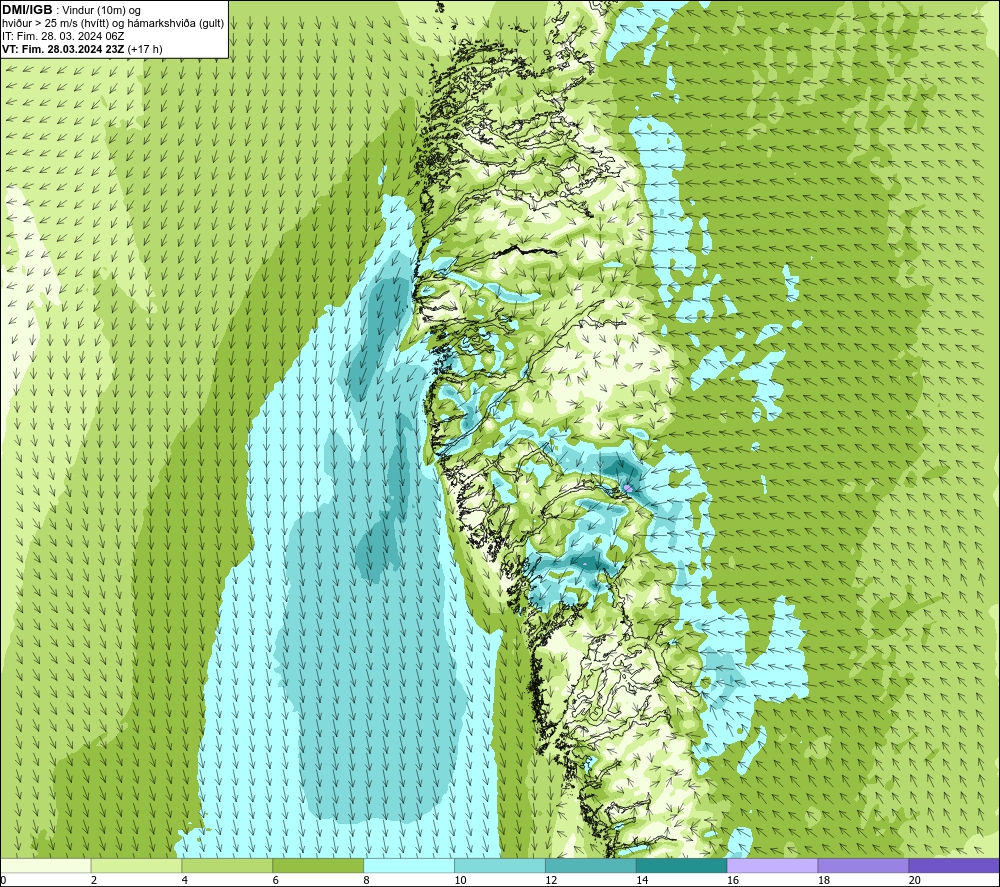1000x887 pixels.
Task: Click the 18–20 m/s medium purple swatch
Action: click(x=863, y=865)
